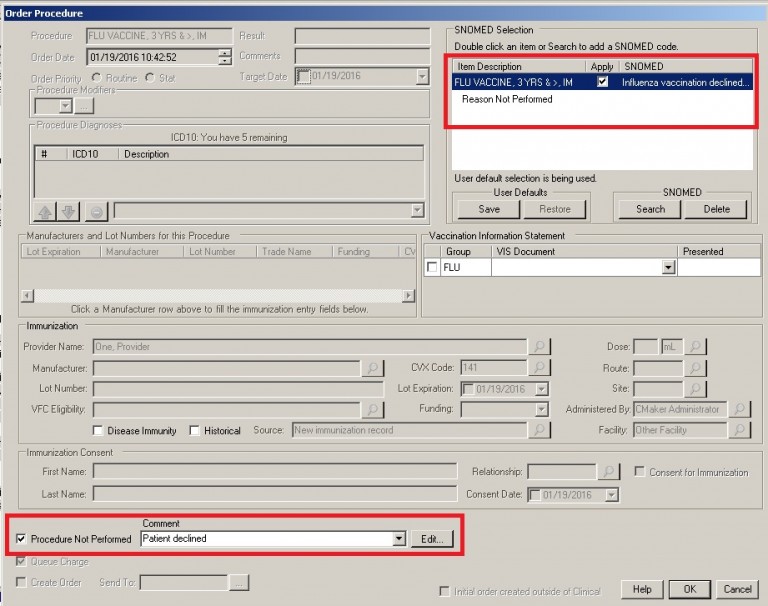Viewport: 768px width, 606px height.
Task: Click the Route search icon
Action: point(696,368)
